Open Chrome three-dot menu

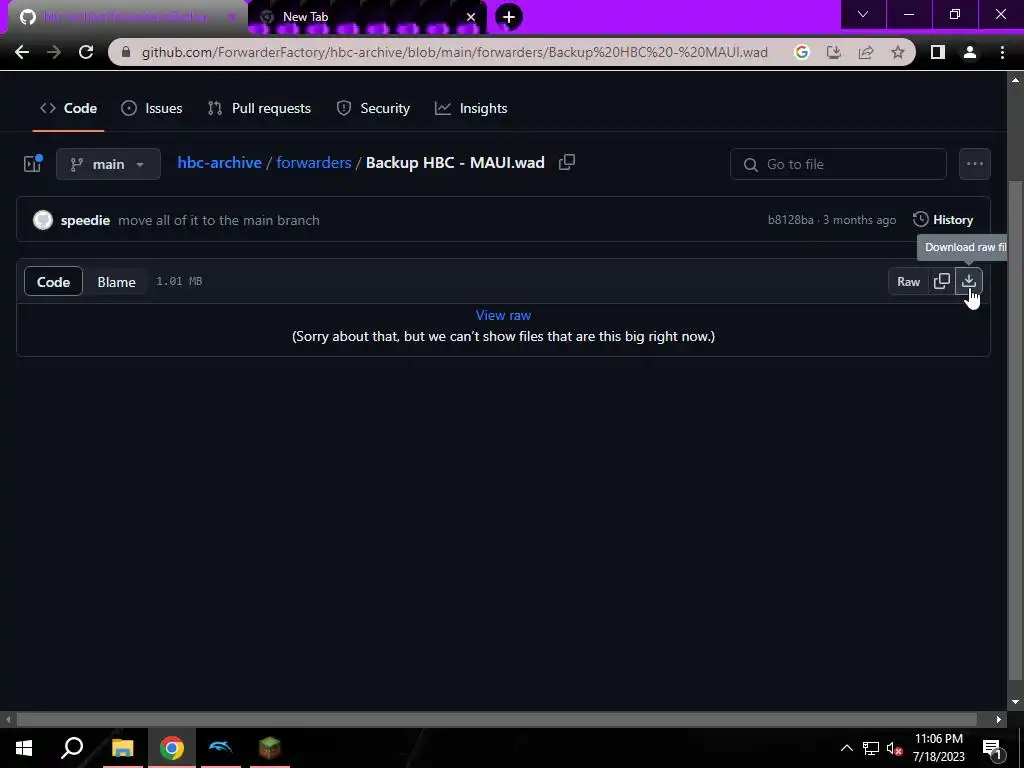[x=1002, y=52]
